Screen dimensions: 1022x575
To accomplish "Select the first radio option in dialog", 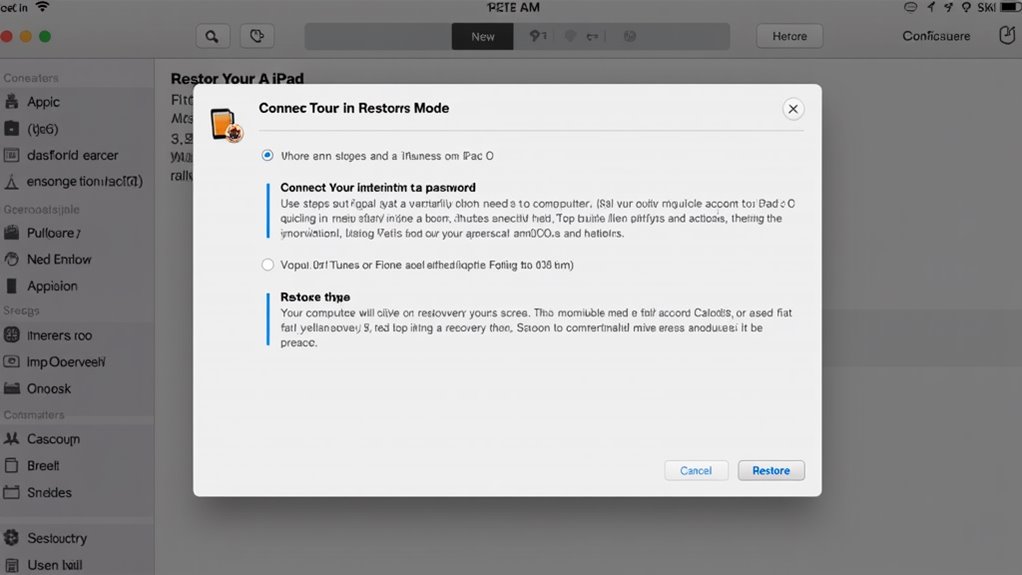I will click(267, 155).
